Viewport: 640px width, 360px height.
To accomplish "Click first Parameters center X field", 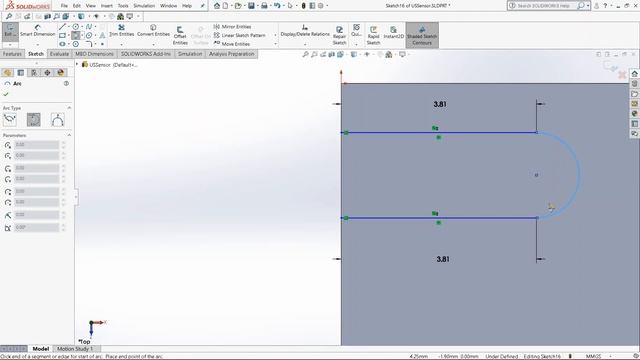I will [37, 145].
